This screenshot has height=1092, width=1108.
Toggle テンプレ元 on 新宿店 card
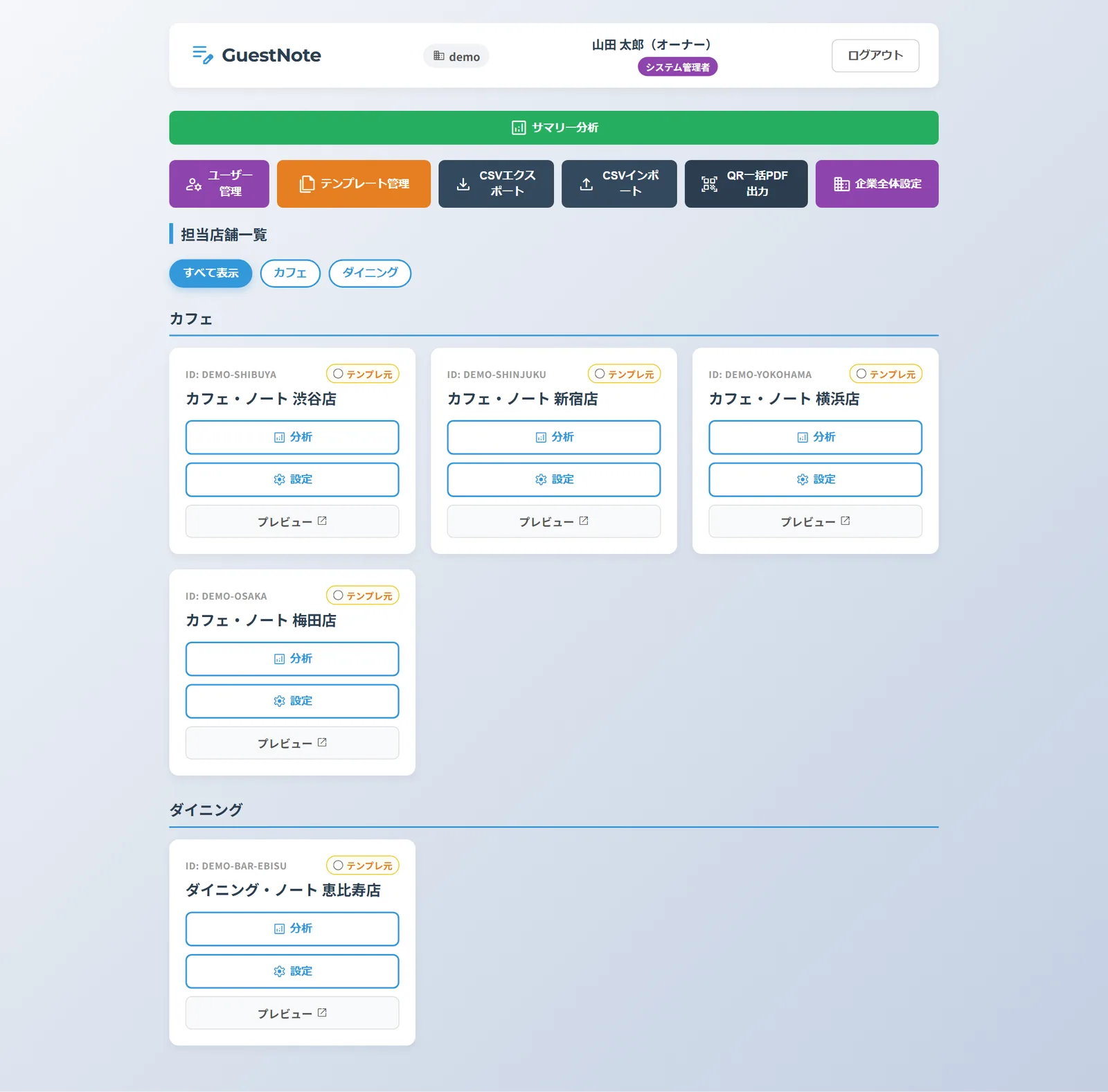click(625, 374)
